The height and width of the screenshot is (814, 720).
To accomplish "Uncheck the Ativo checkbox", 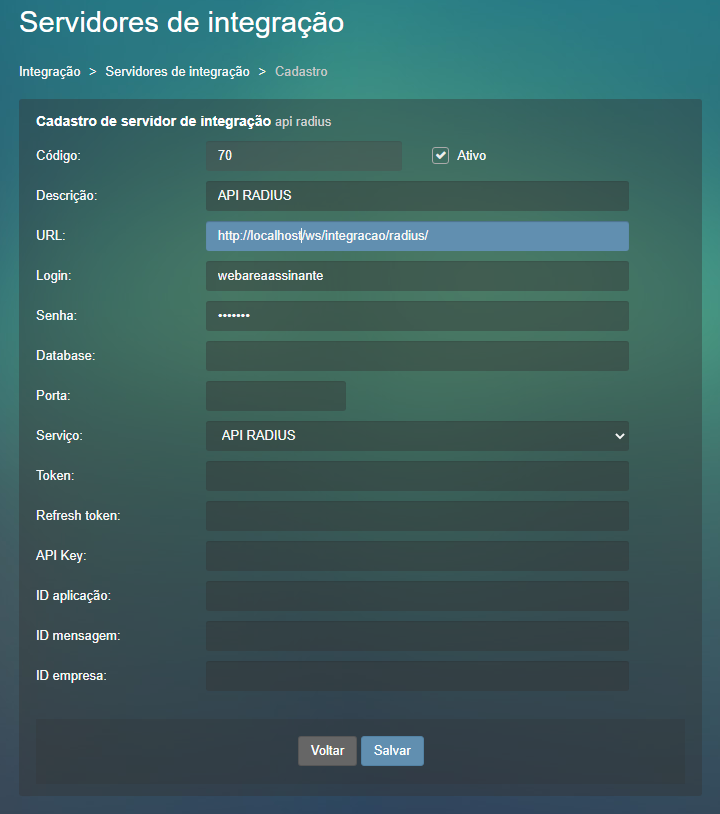I will click(440, 156).
